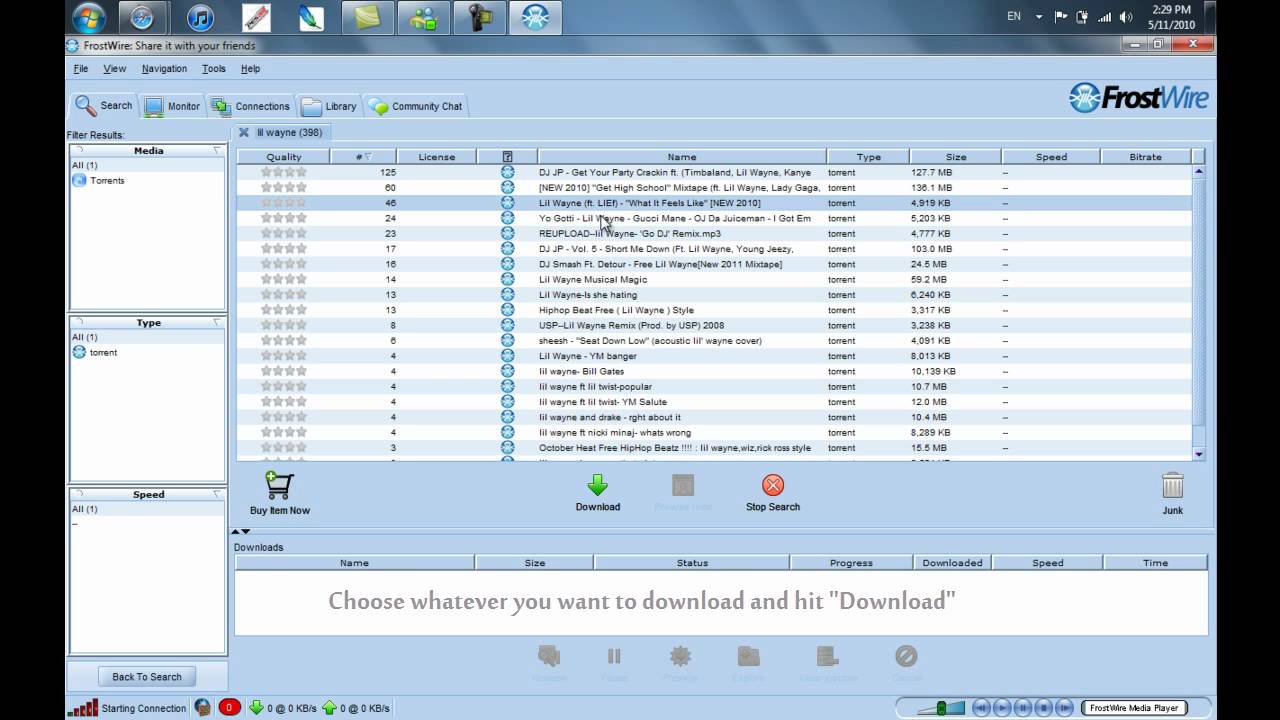Click the connection signal bars icon
Screen dimensions: 1280x720
click(x=83, y=707)
